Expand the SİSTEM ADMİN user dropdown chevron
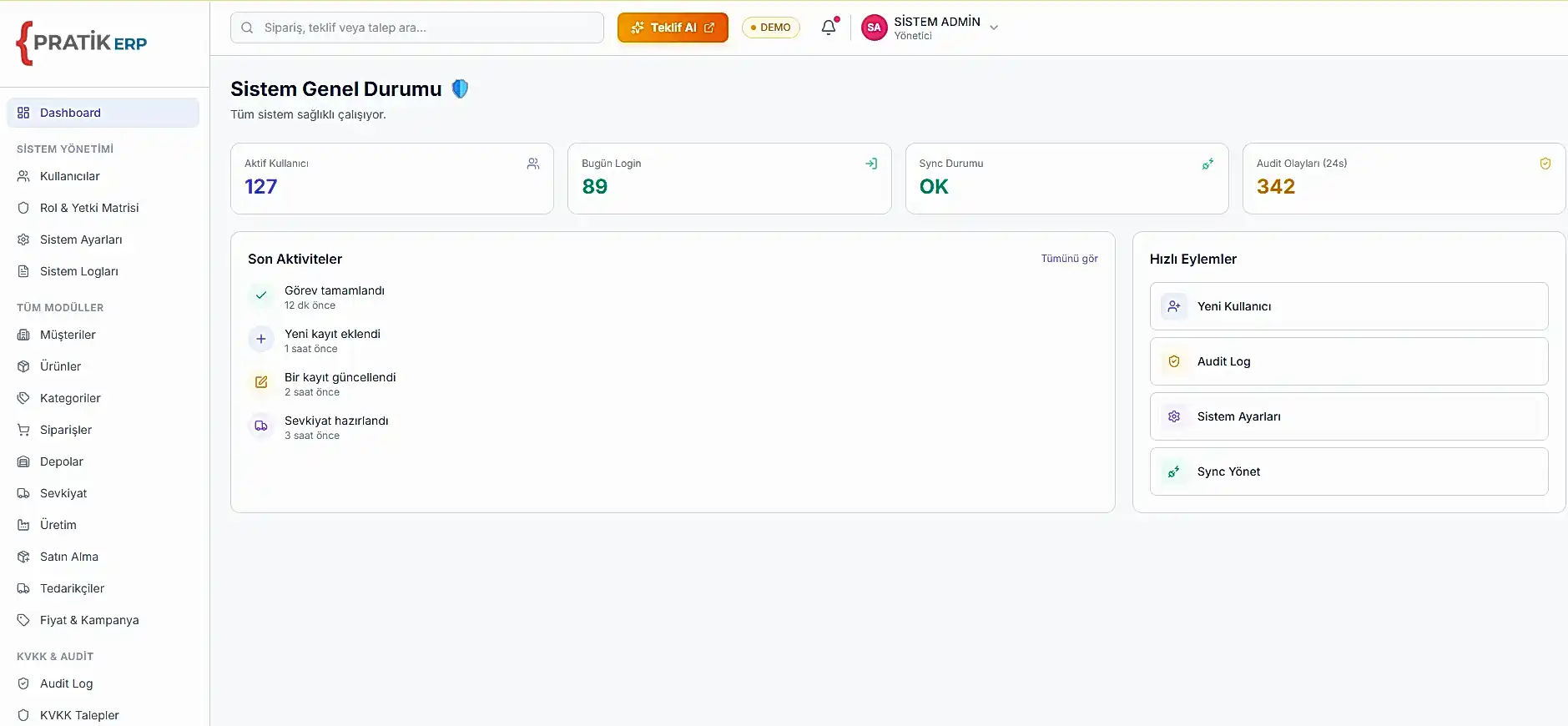Image resolution: width=1568 pixels, height=726 pixels. click(994, 28)
